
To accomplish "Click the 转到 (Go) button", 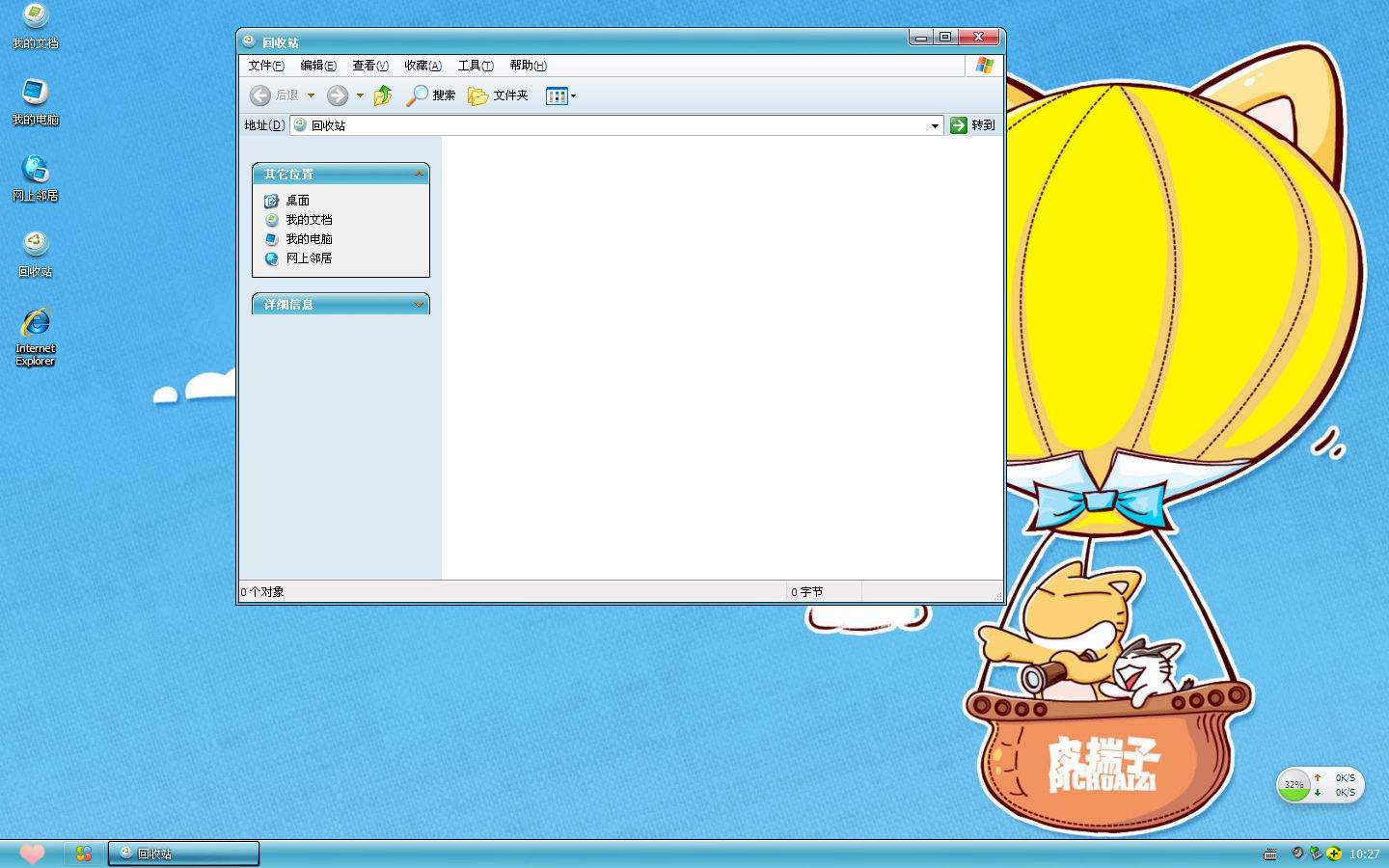I will click(x=972, y=125).
